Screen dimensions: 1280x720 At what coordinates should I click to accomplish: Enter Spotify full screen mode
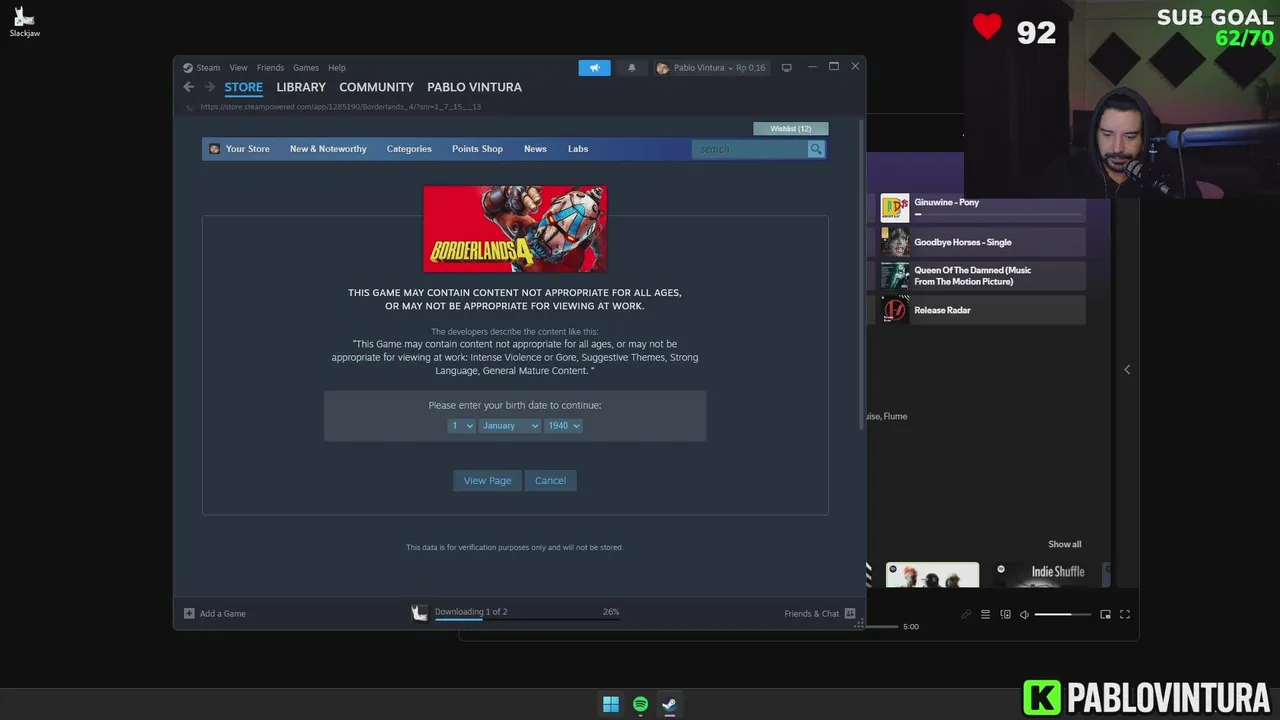(x=1125, y=614)
